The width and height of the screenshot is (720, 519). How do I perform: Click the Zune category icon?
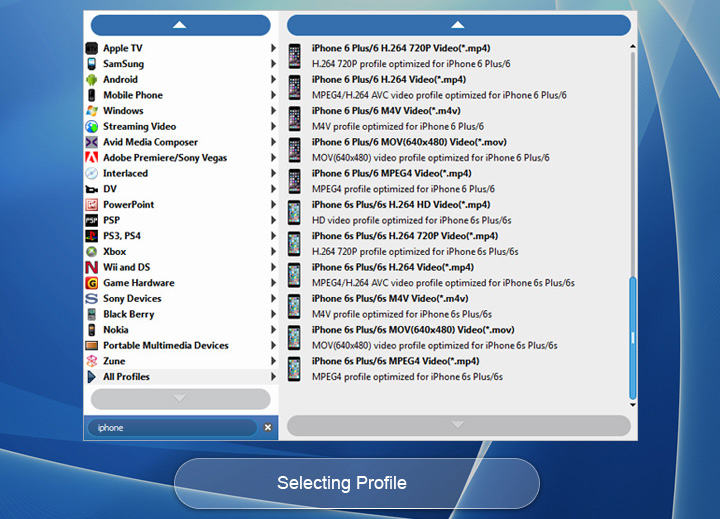click(92, 361)
